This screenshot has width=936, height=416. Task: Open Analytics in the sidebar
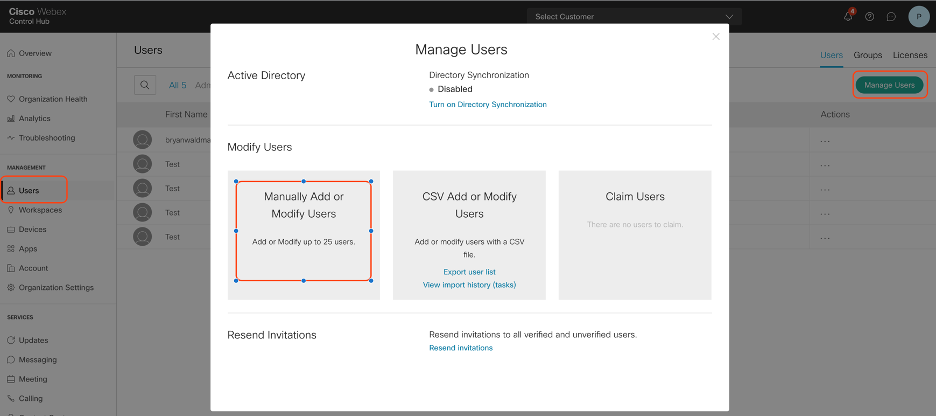[x=34, y=118]
